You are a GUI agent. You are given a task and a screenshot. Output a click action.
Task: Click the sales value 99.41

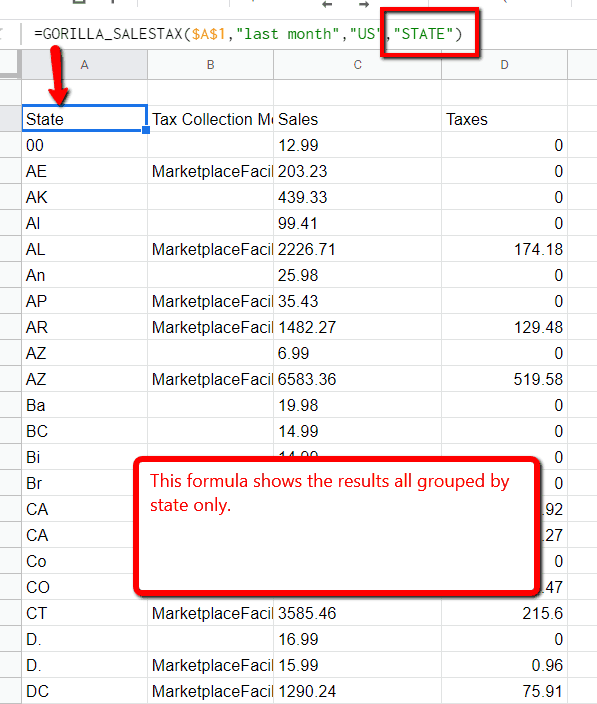357,223
